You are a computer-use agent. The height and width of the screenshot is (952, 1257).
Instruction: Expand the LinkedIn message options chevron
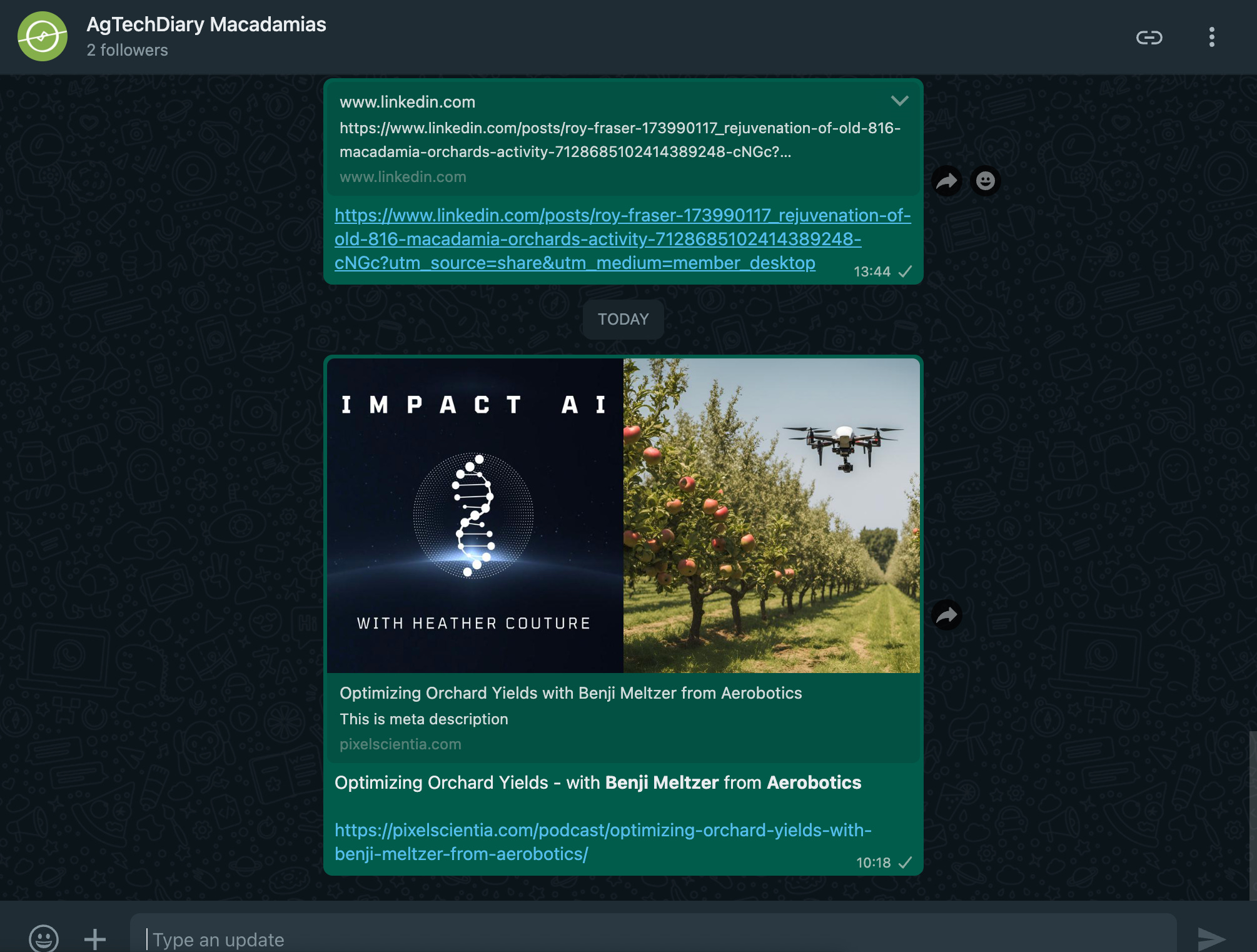point(899,101)
